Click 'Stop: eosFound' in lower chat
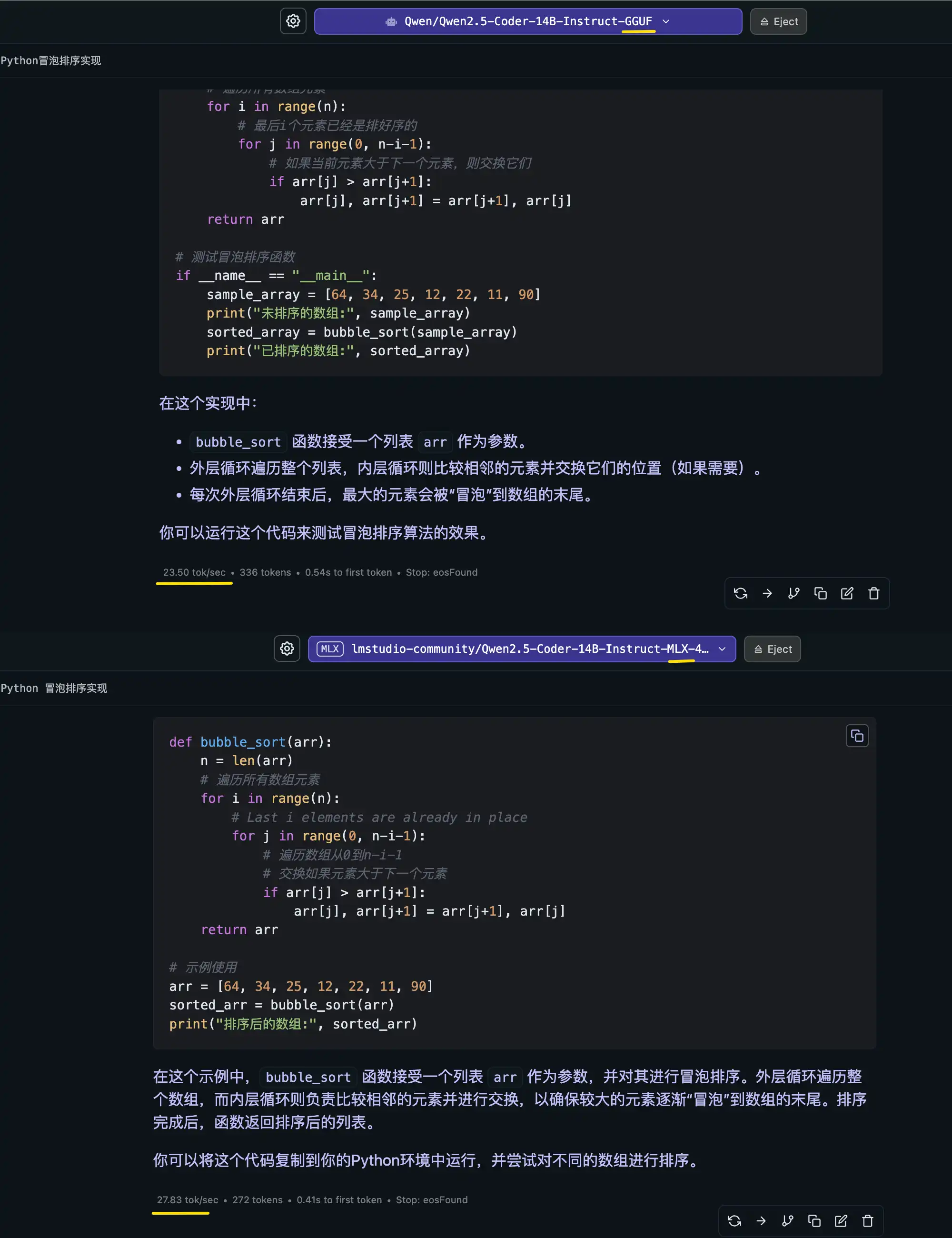This screenshot has width=952, height=1238. 431,1199
